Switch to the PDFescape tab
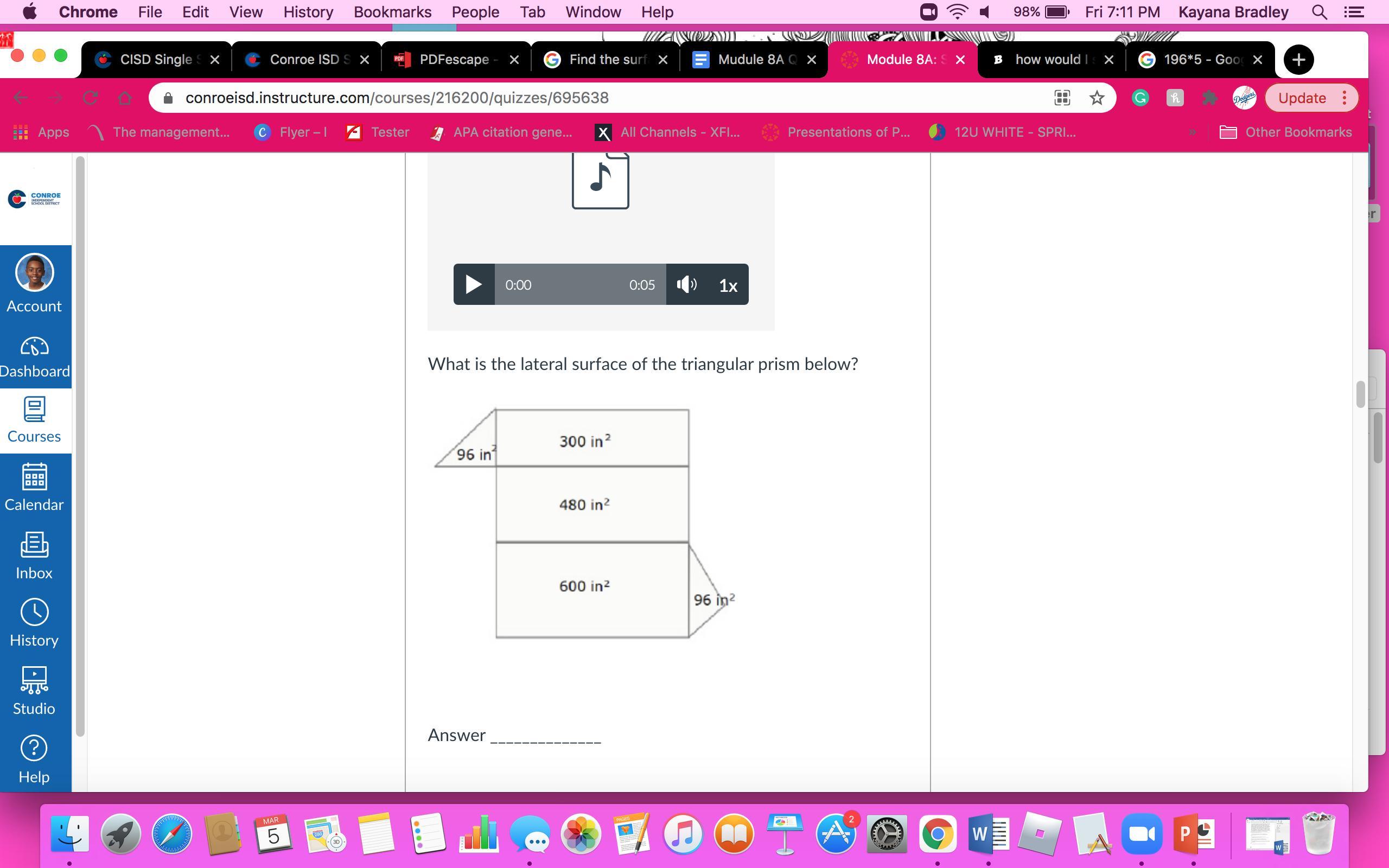 (x=454, y=59)
